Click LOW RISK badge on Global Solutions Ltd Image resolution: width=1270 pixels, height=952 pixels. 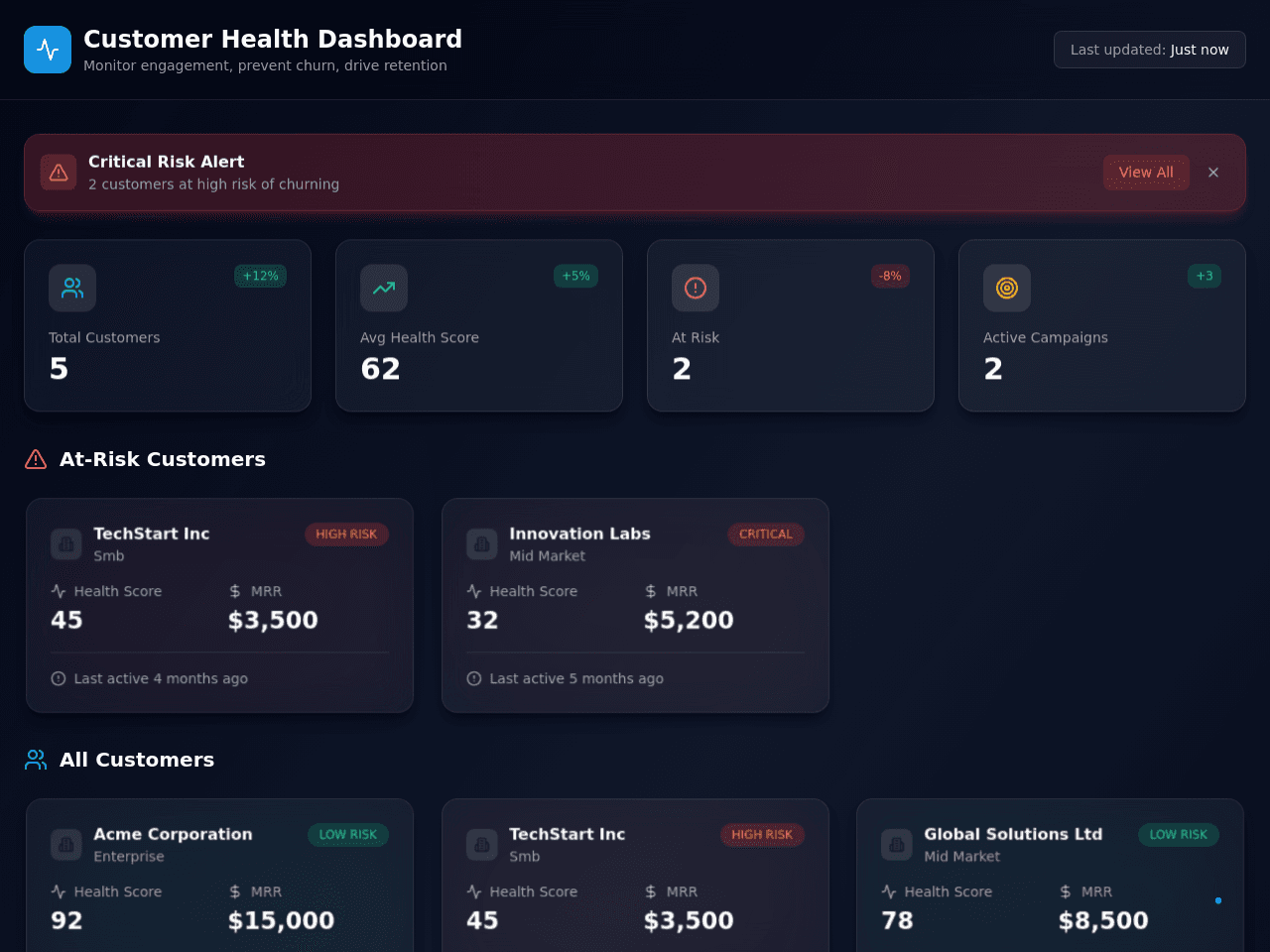pos(1179,835)
